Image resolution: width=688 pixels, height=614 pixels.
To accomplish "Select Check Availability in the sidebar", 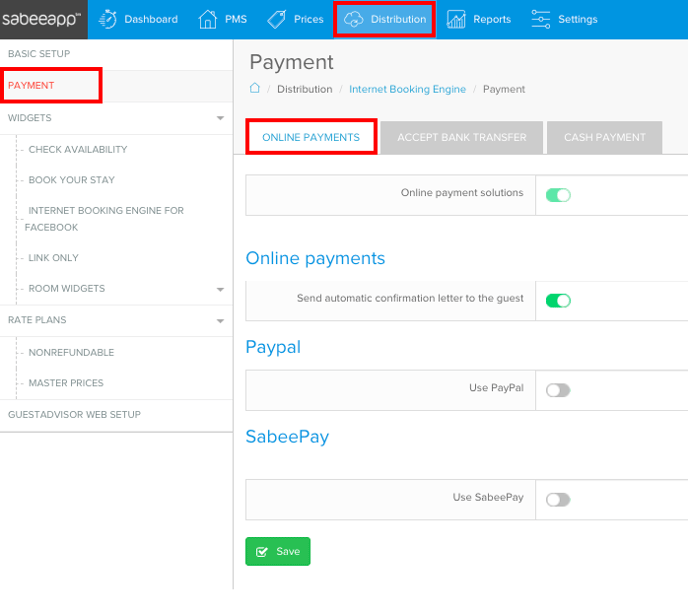I will tap(78, 150).
